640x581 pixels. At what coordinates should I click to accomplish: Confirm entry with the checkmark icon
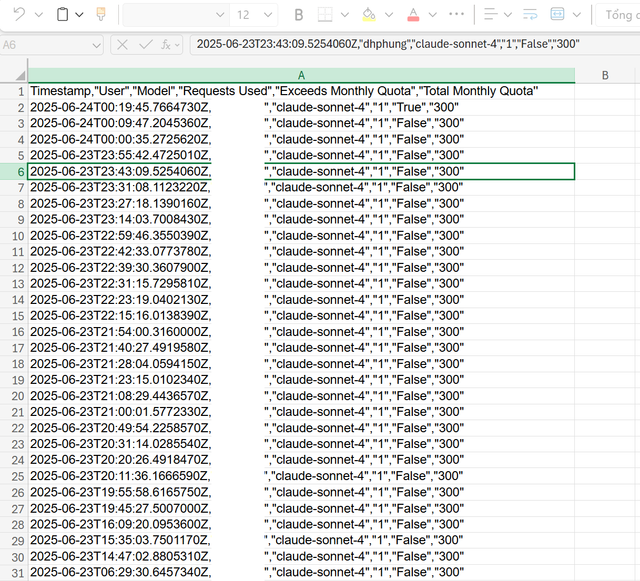146,45
